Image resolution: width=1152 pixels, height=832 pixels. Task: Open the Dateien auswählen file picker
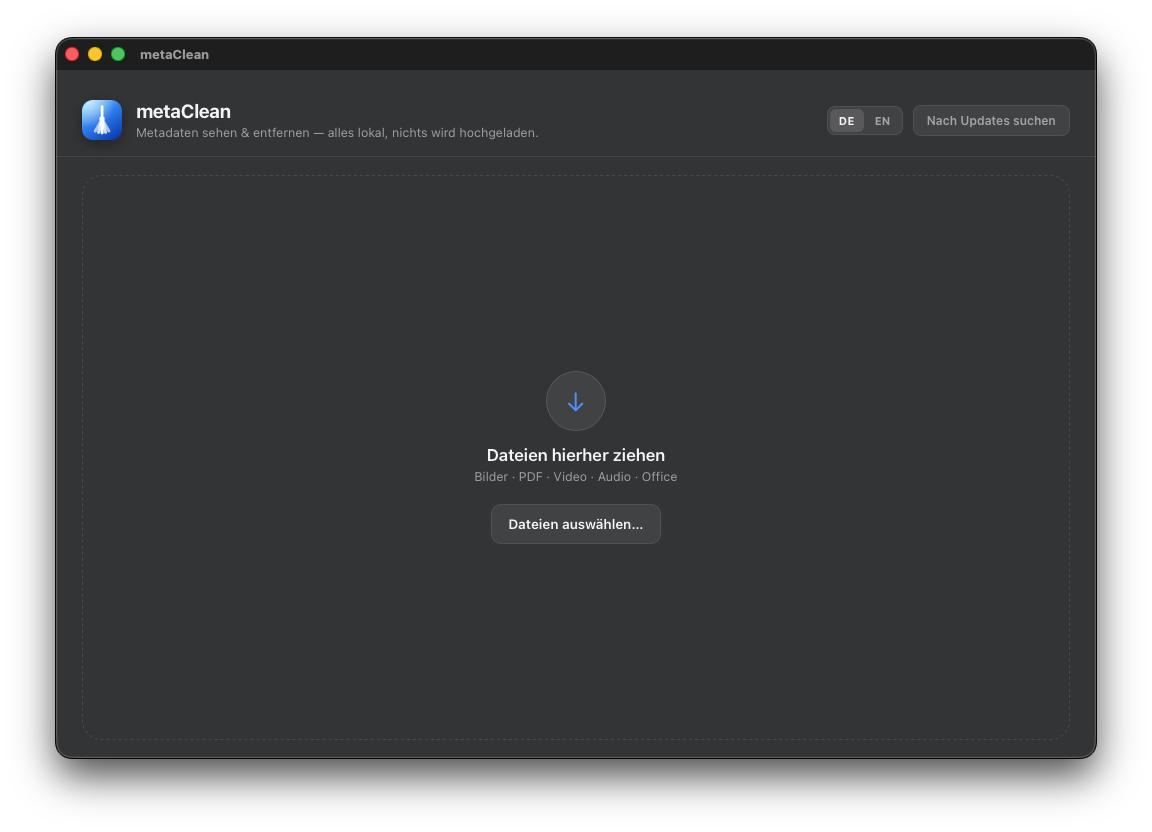coord(575,524)
